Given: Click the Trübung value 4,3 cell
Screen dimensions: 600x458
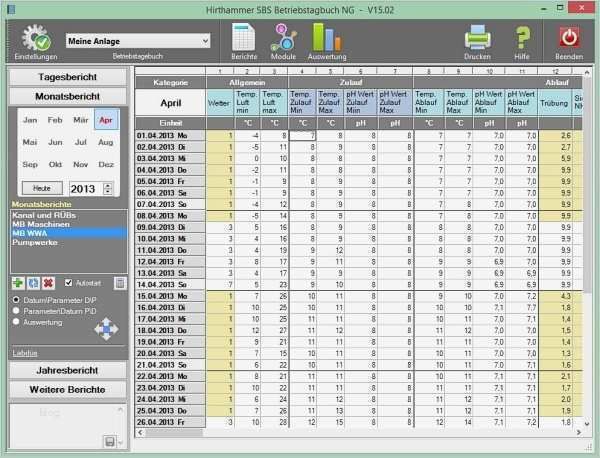Looking at the screenshot, I should point(555,296).
